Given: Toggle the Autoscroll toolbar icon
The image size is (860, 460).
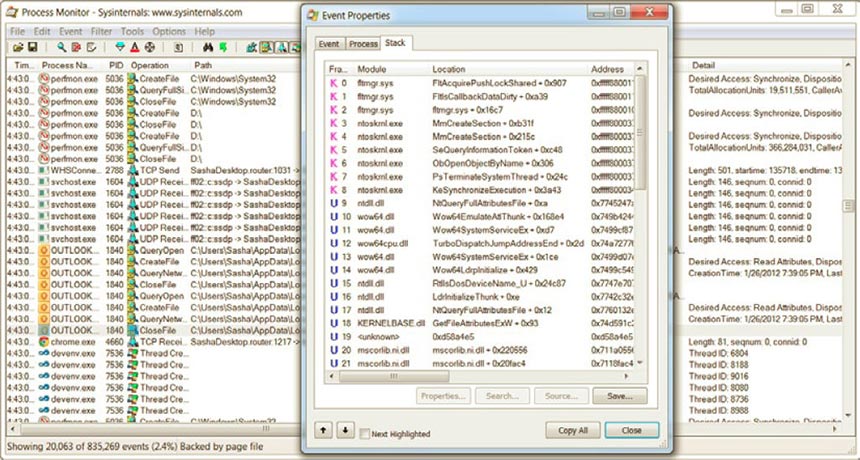Looking at the screenshot, I should 76,48.
